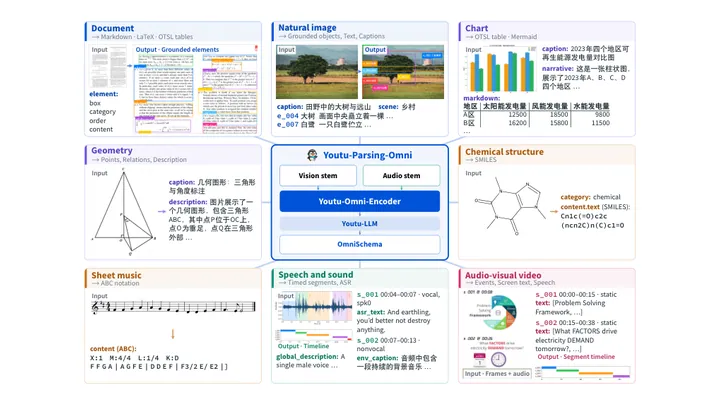Screen dimensions: 720x405
Task: Click the SMILES string 'Cn1c(=O)c2c'
Action: pyautogui.click(x=584, y=216)
